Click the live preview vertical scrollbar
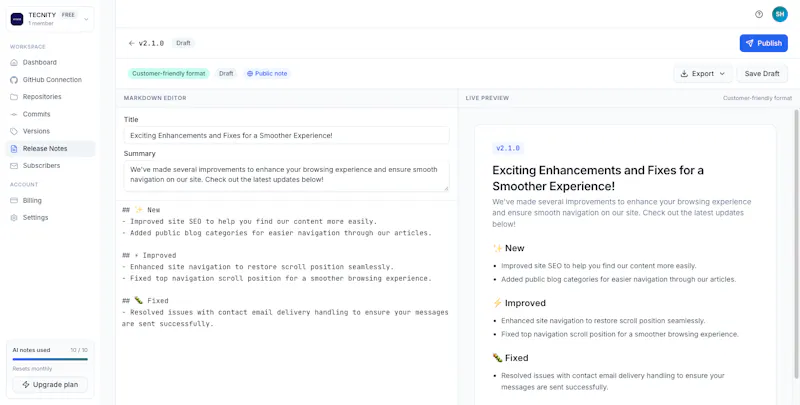The height and width of the screenshot is (405, 800). (x=796, y=244)
